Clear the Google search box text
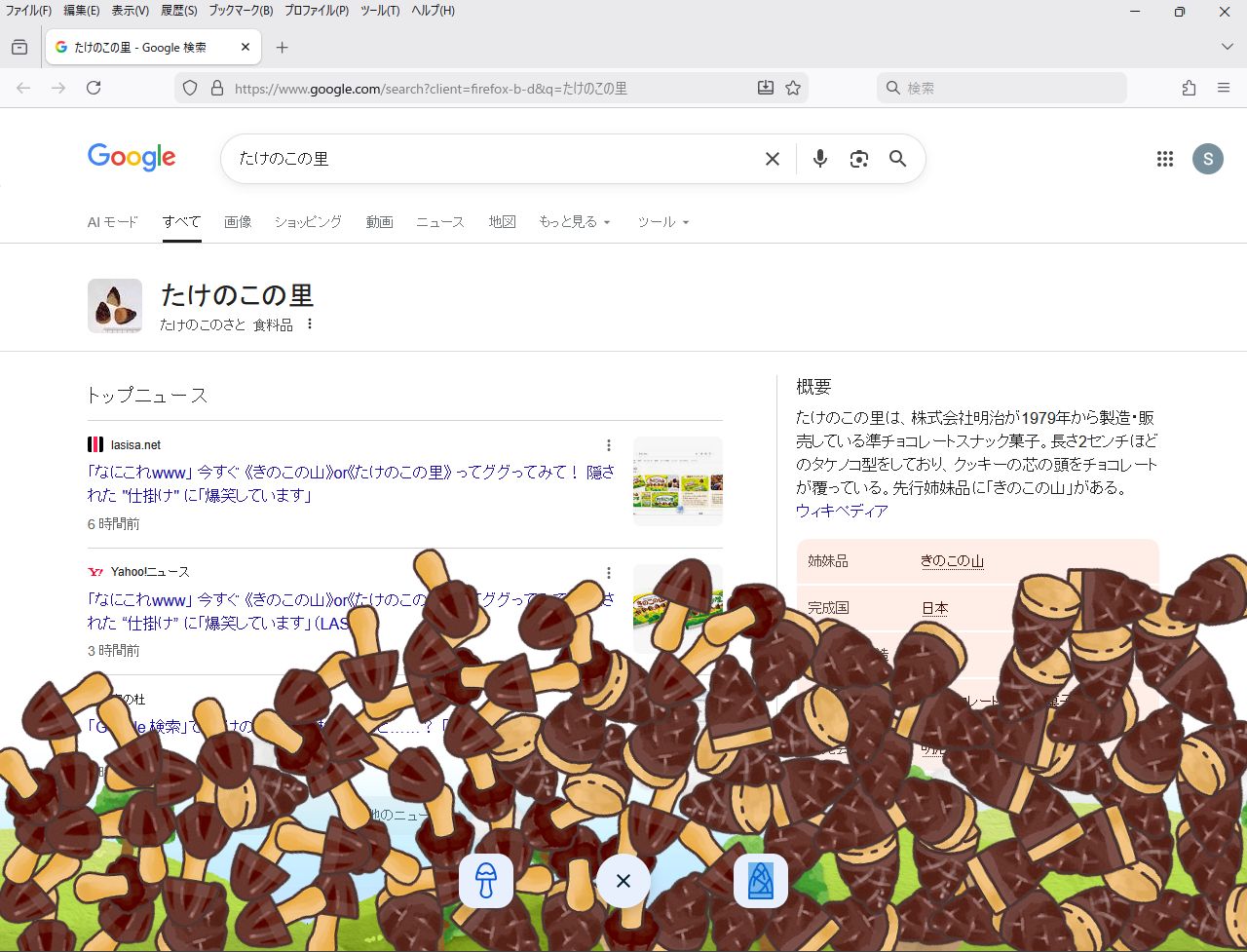Screen dimensions: 1247x952 772,159
